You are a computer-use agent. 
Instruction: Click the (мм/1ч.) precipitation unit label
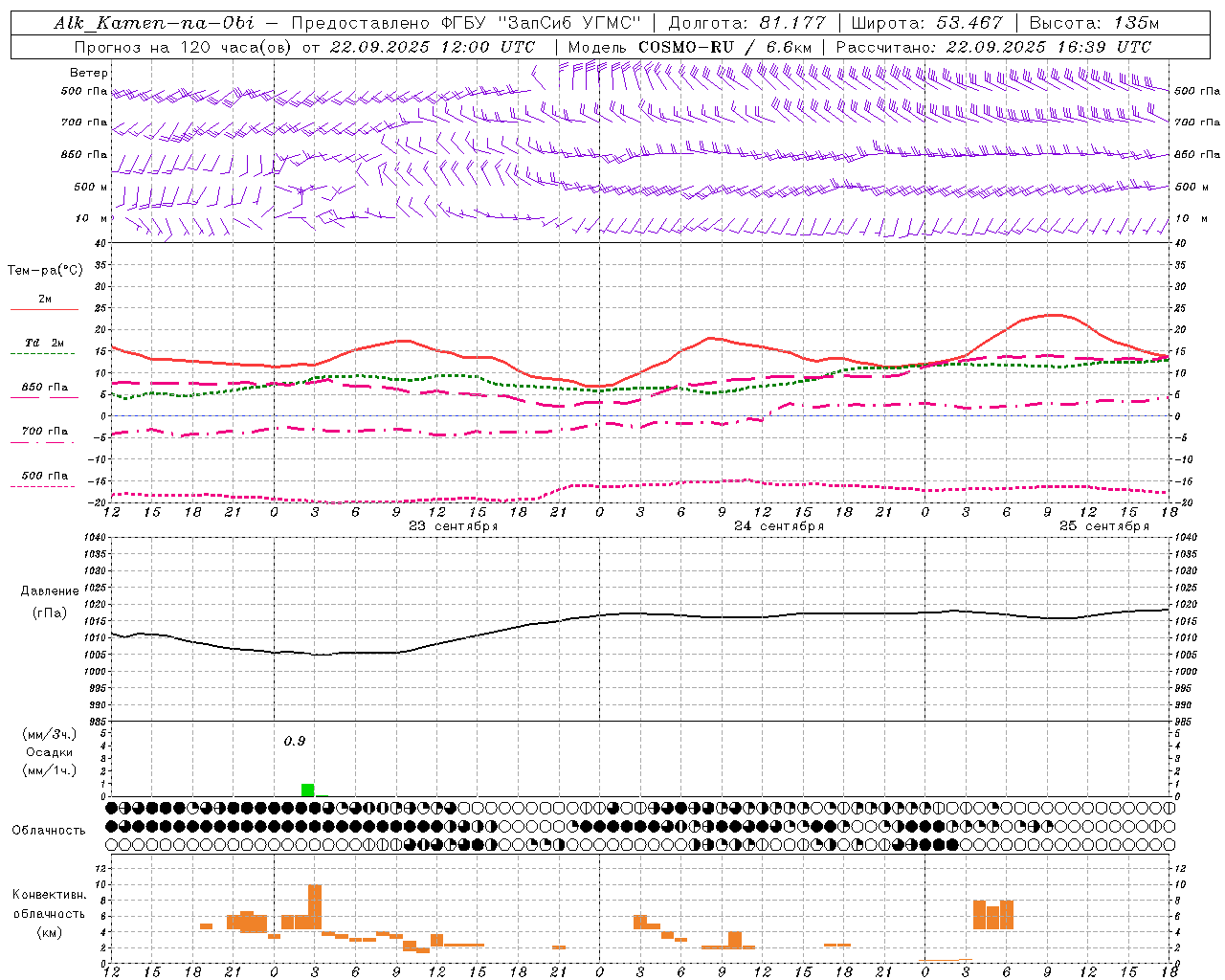50,770
